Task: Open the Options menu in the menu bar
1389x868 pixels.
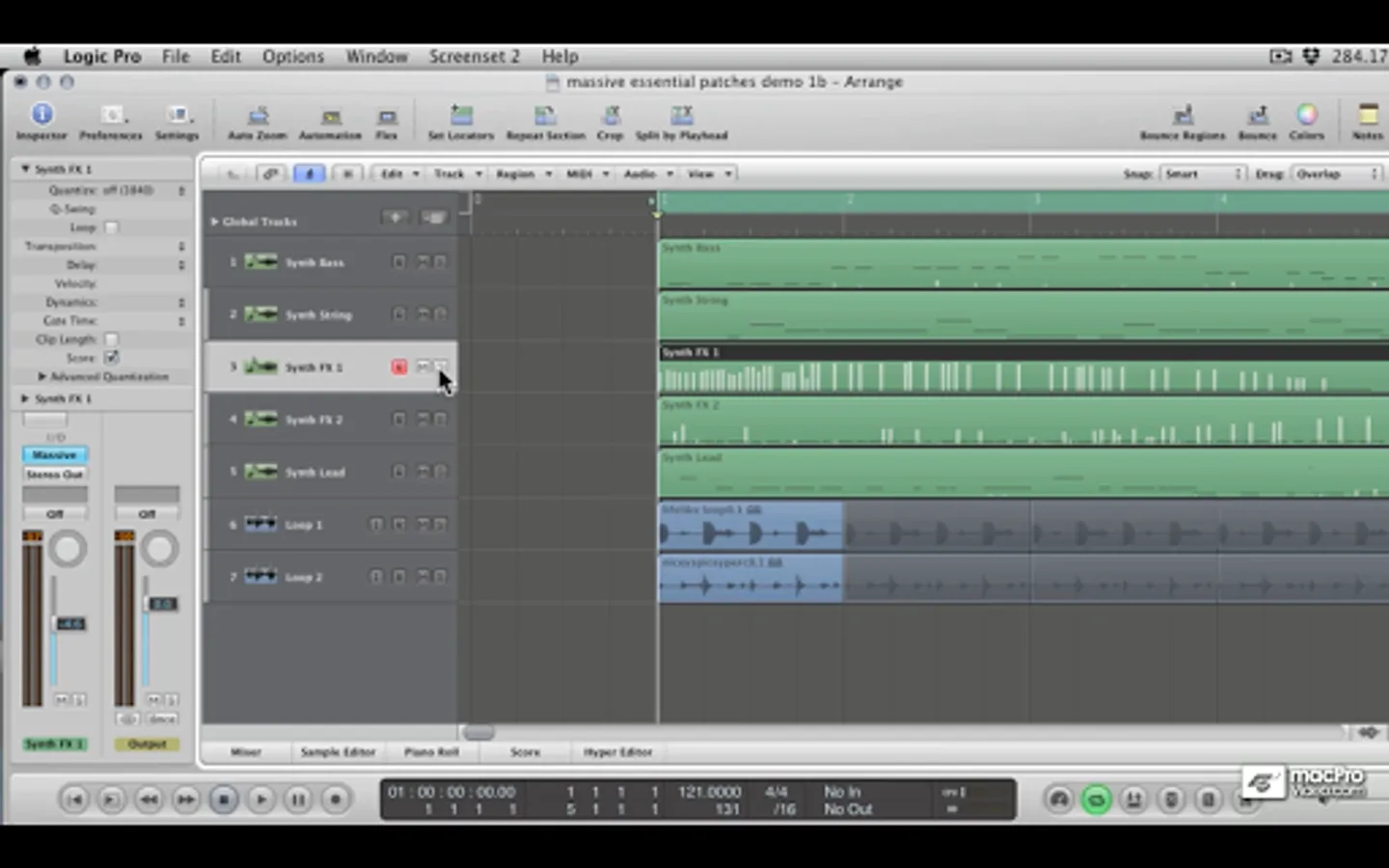Action: point(292,57)
